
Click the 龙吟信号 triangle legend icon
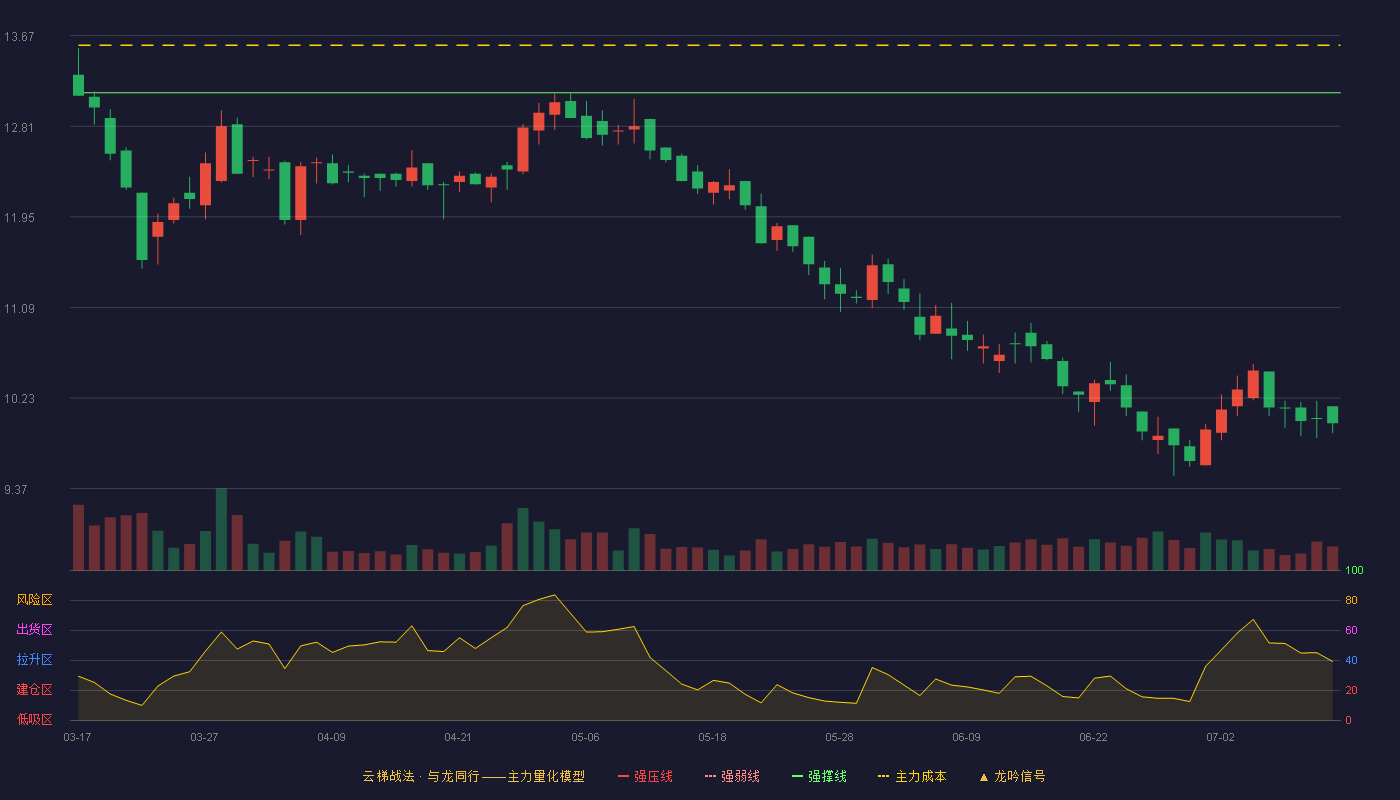pos(984,776)
